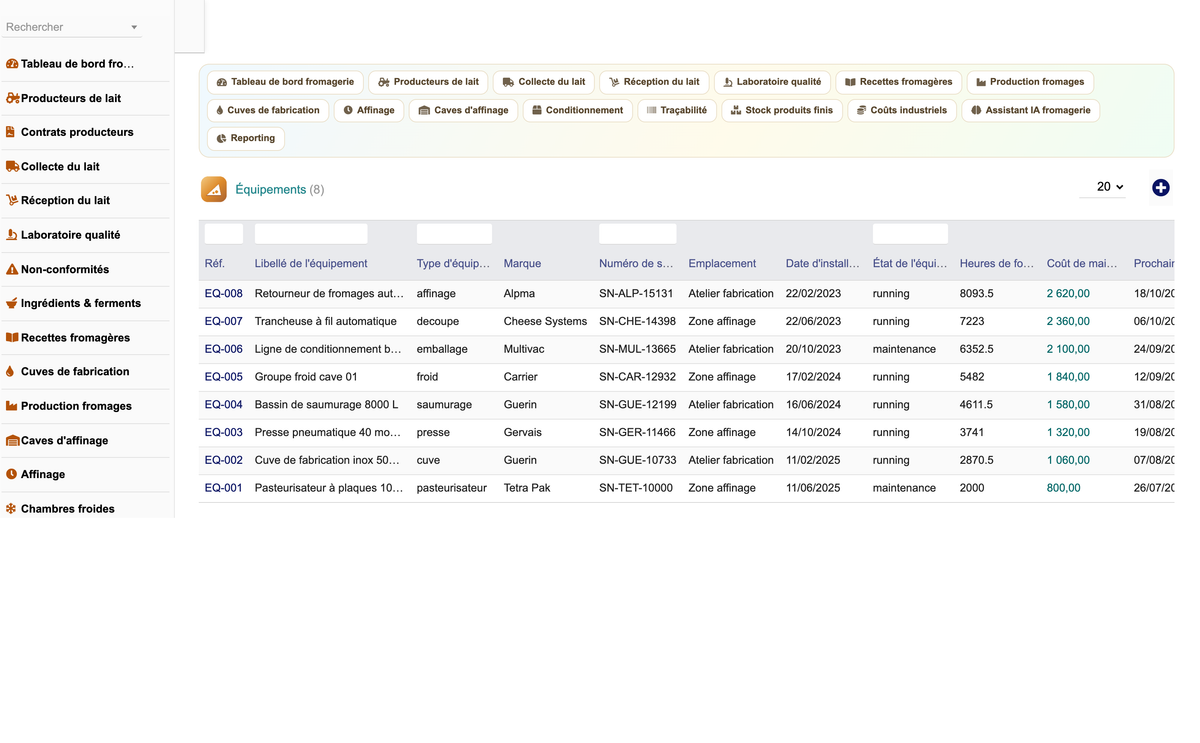This screenshot has width=1200, height=743.
Task: Click the Équipements list title link
Action: click(x=271, y=189)
